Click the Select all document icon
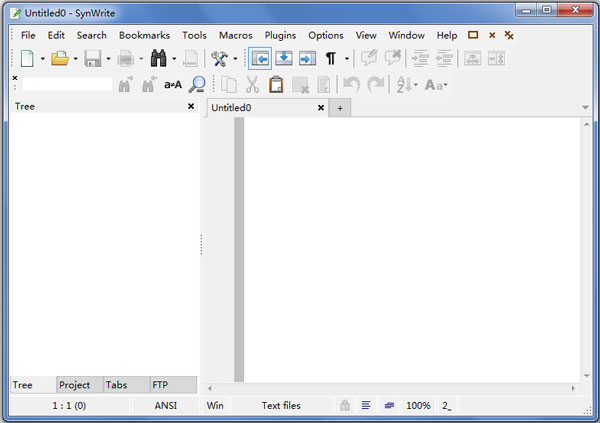Image resolution: width=600 pixels, height=423 pixels. (x=324, y=85)
